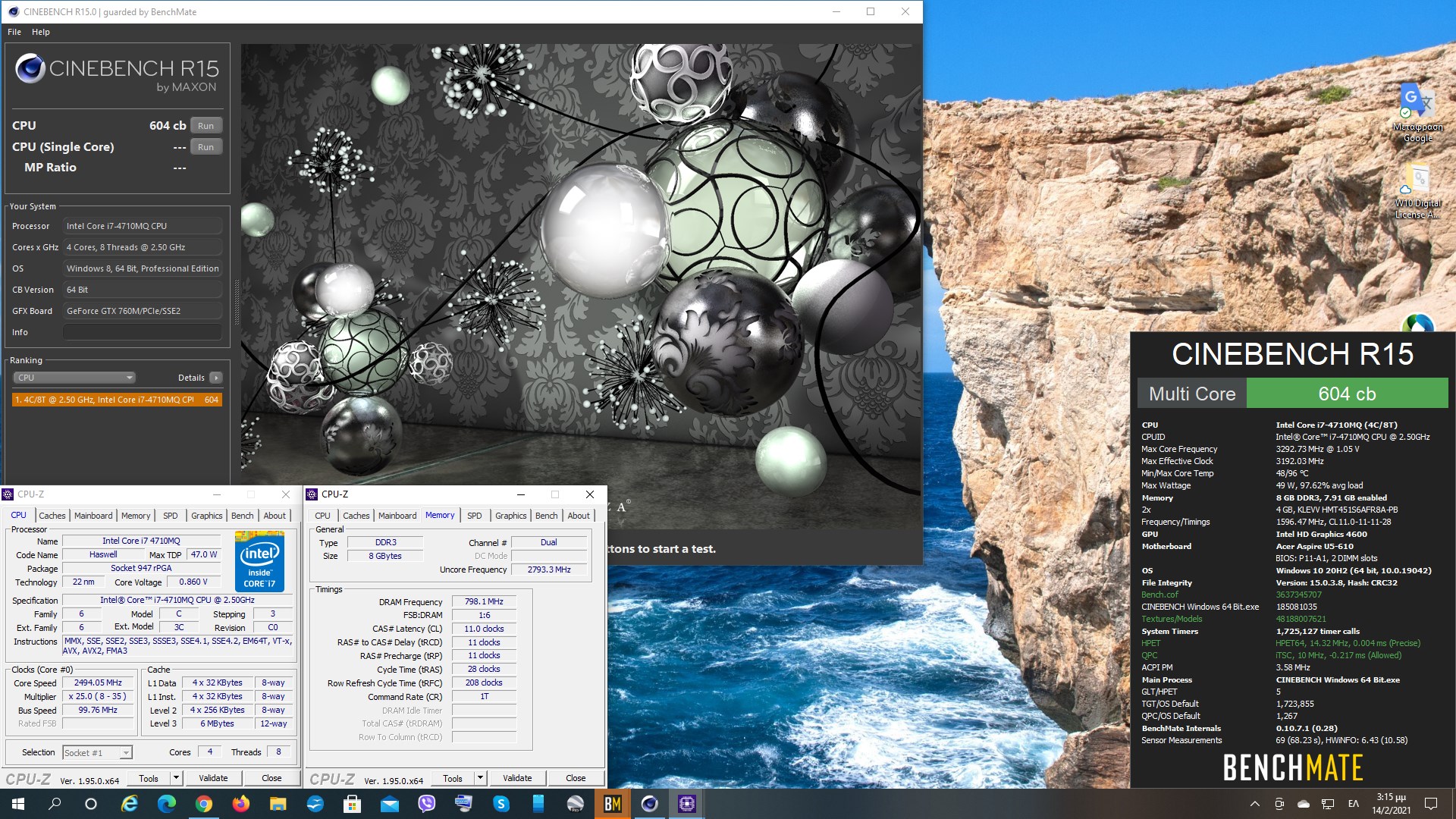This screenshot has width=1456, height=819.
Task: Open the OpenOffice seagull icon on taskbar
Action: (x=315, y=804)
